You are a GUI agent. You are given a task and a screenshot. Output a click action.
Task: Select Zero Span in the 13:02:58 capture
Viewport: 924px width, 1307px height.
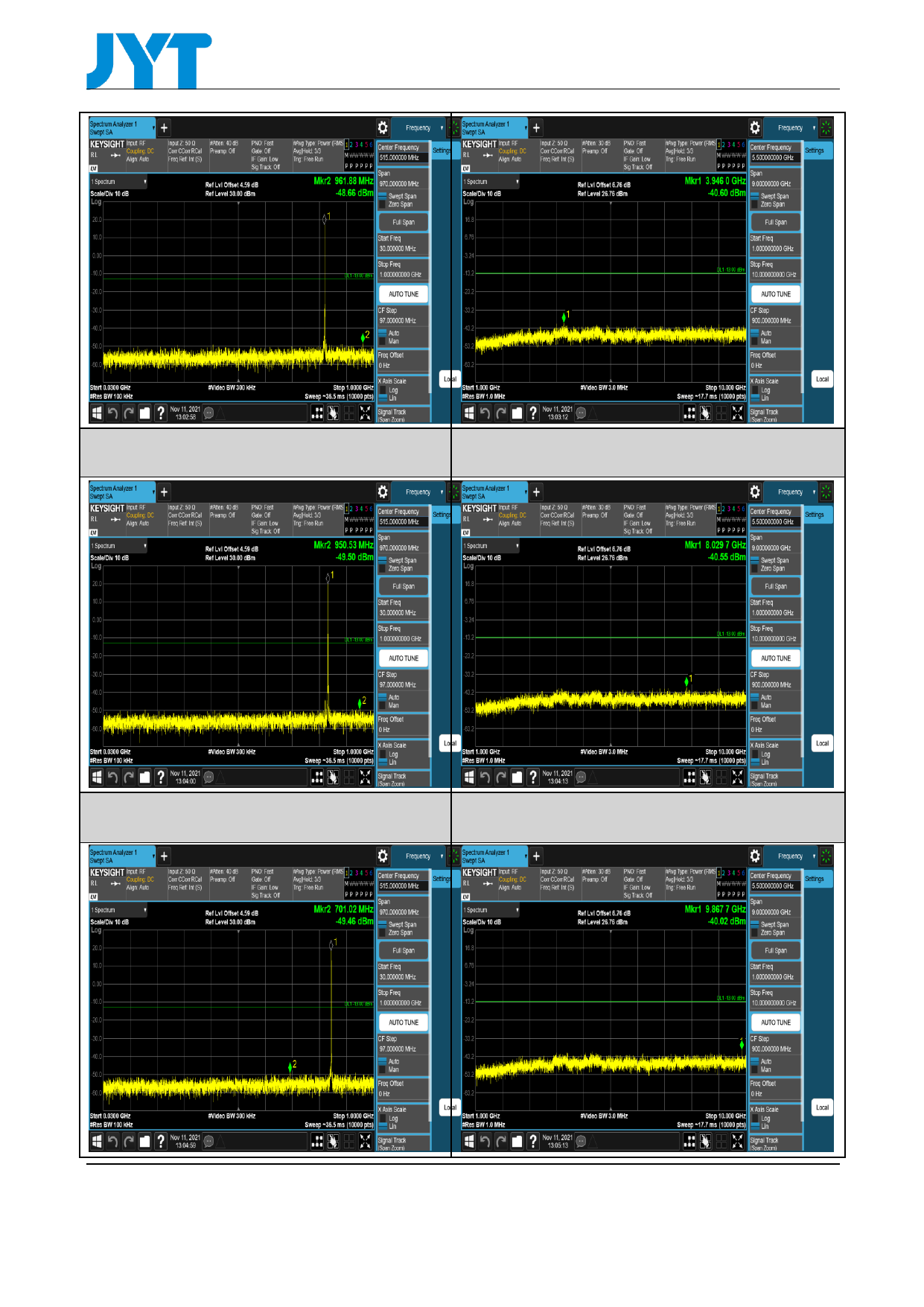(395, 204)
